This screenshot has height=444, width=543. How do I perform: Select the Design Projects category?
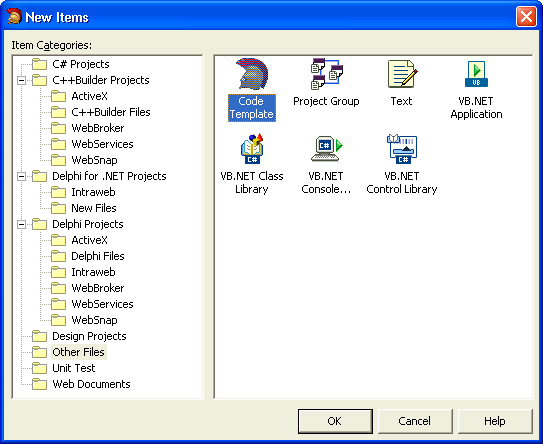[89, 336]
